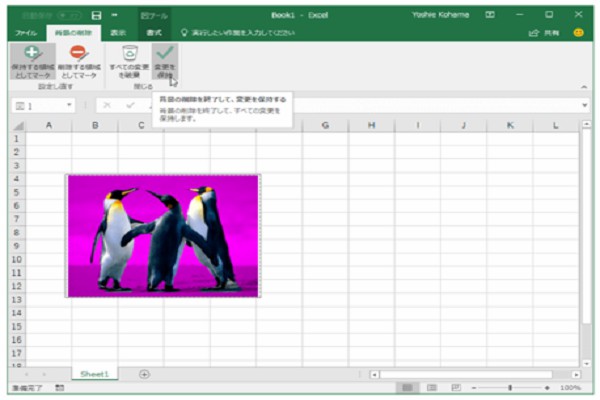The width and height of the screenshot is (600, 400).
Task: Click the formula bar enter checkmark icon
Action: tap(130, 105)
